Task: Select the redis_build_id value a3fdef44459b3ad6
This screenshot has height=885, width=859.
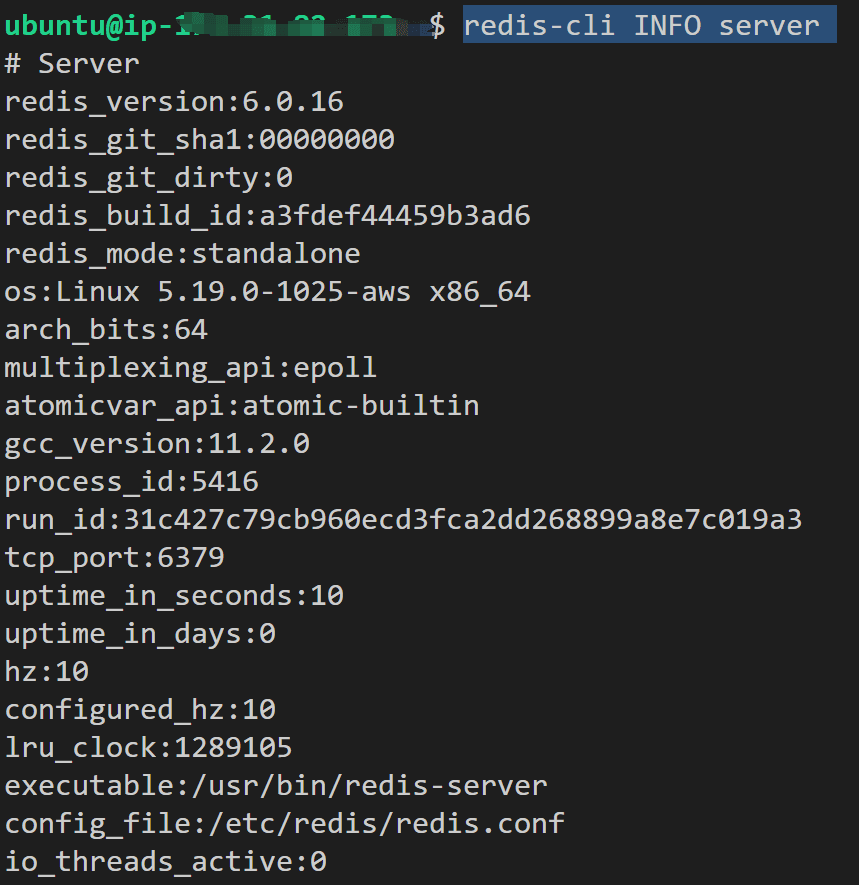Action: 395,216
